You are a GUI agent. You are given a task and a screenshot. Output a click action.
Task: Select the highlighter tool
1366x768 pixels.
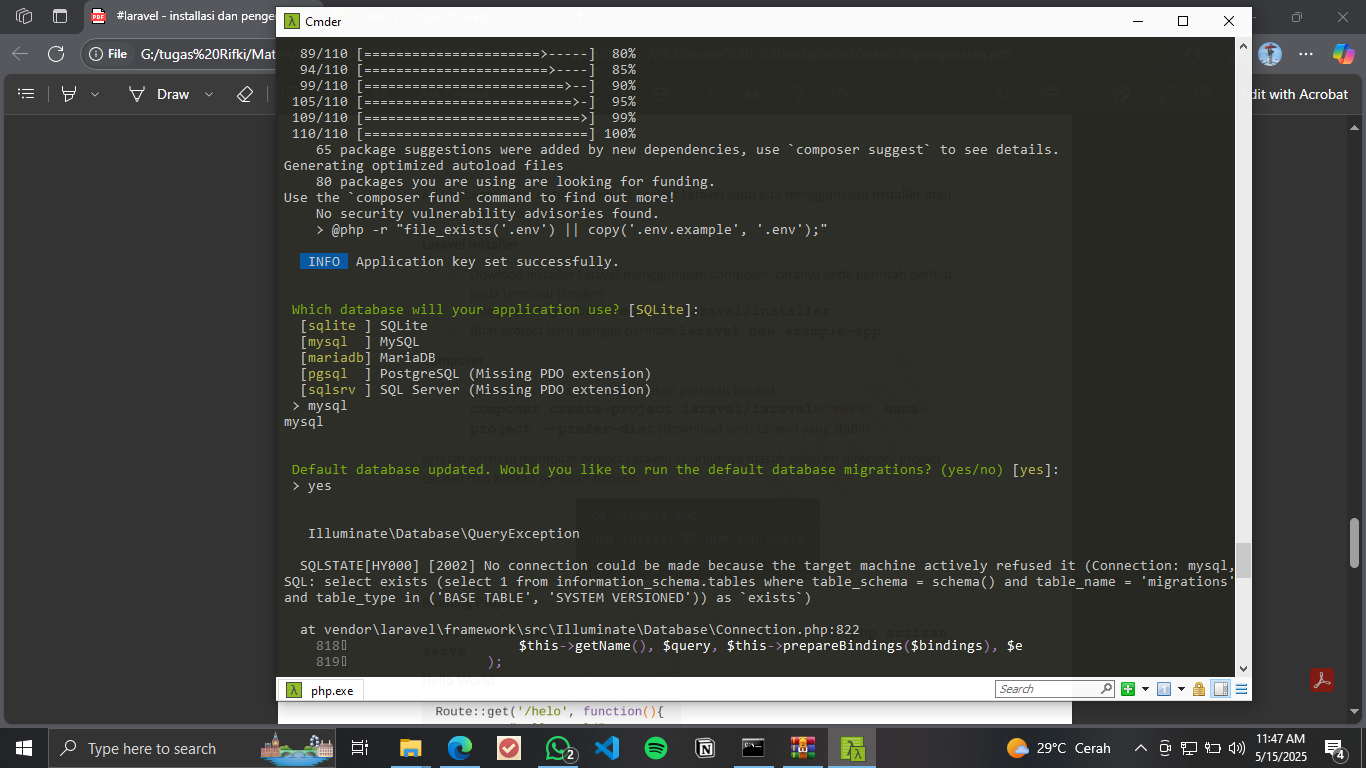(x=69, y=94)
